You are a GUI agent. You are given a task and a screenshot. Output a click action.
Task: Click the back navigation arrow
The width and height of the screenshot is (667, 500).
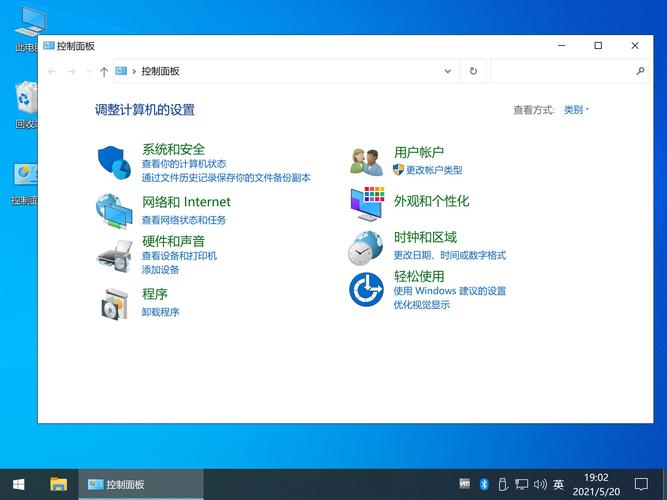[52, 71]
